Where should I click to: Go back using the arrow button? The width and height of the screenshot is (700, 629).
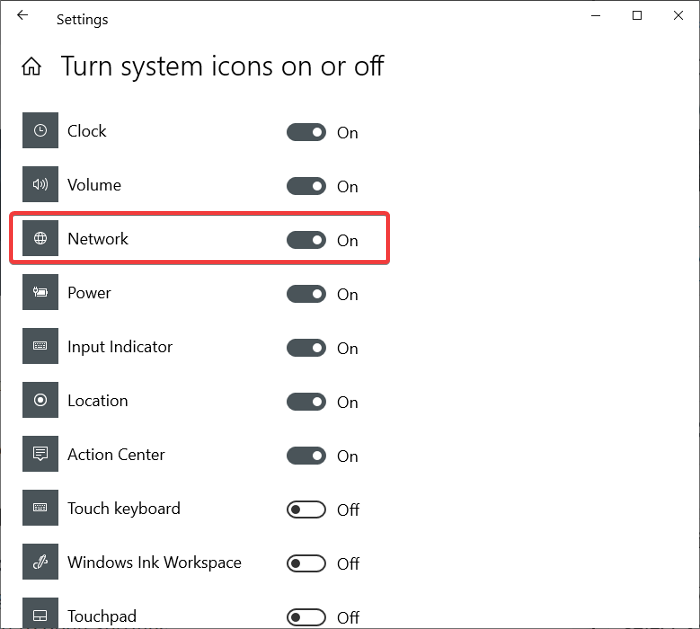(x=23, y=16)
